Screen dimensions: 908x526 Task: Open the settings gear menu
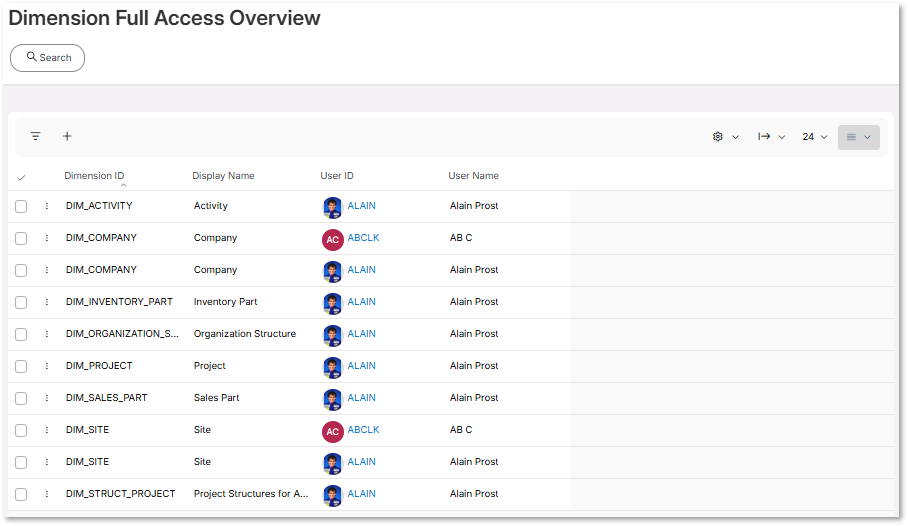coord(717,137)
